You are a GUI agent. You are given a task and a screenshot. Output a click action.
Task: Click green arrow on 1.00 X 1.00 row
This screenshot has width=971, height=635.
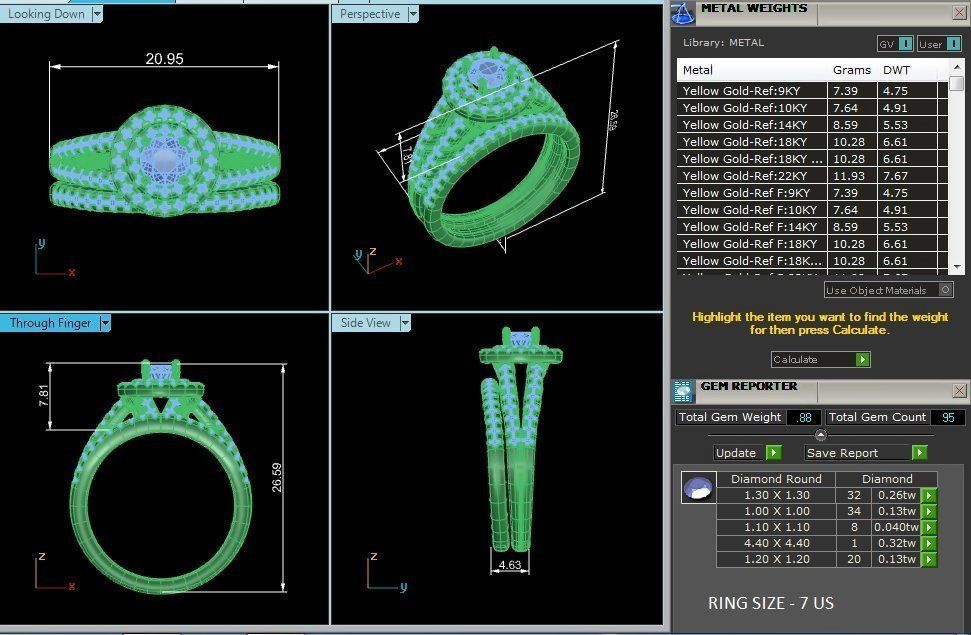point(928,511)
